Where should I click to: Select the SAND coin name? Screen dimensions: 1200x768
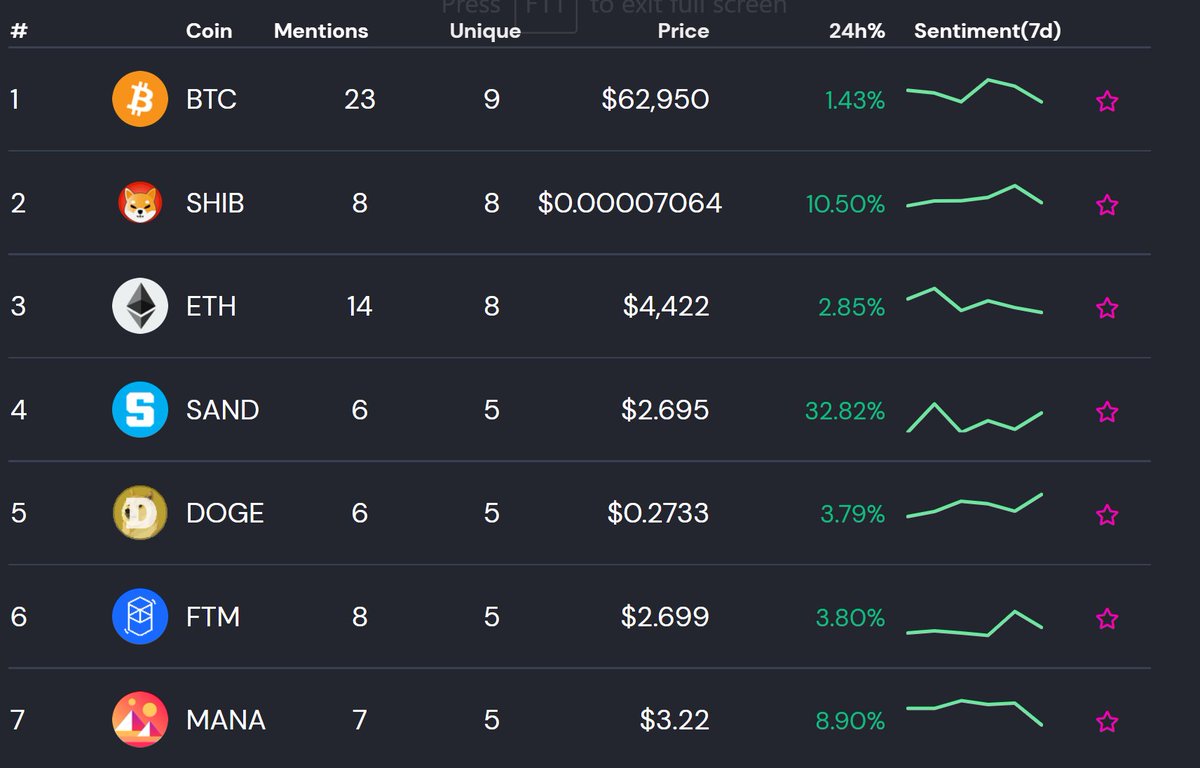coord(222,410)
